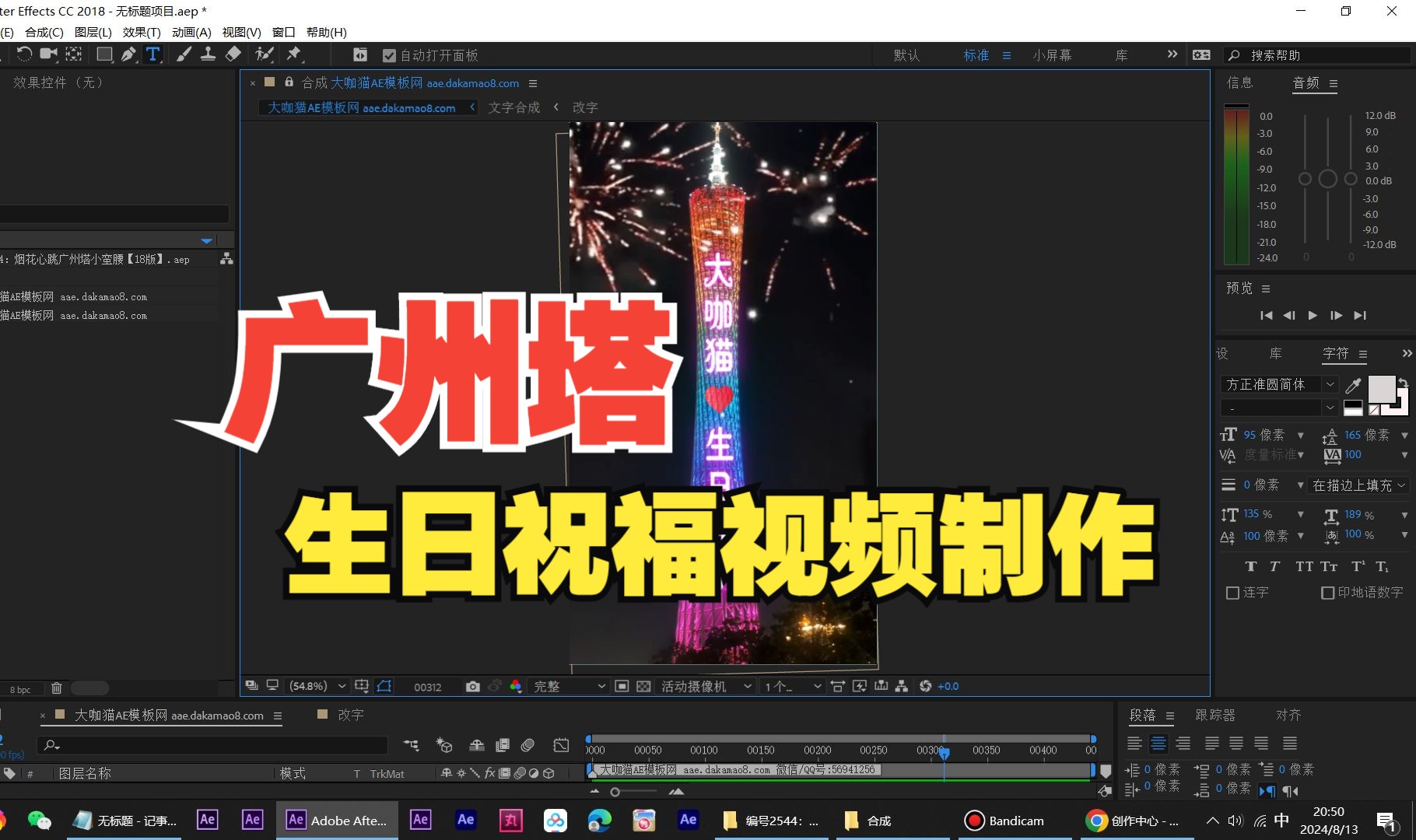
Task: Select the Rotation tool in the toolbar
Action: 25,54
